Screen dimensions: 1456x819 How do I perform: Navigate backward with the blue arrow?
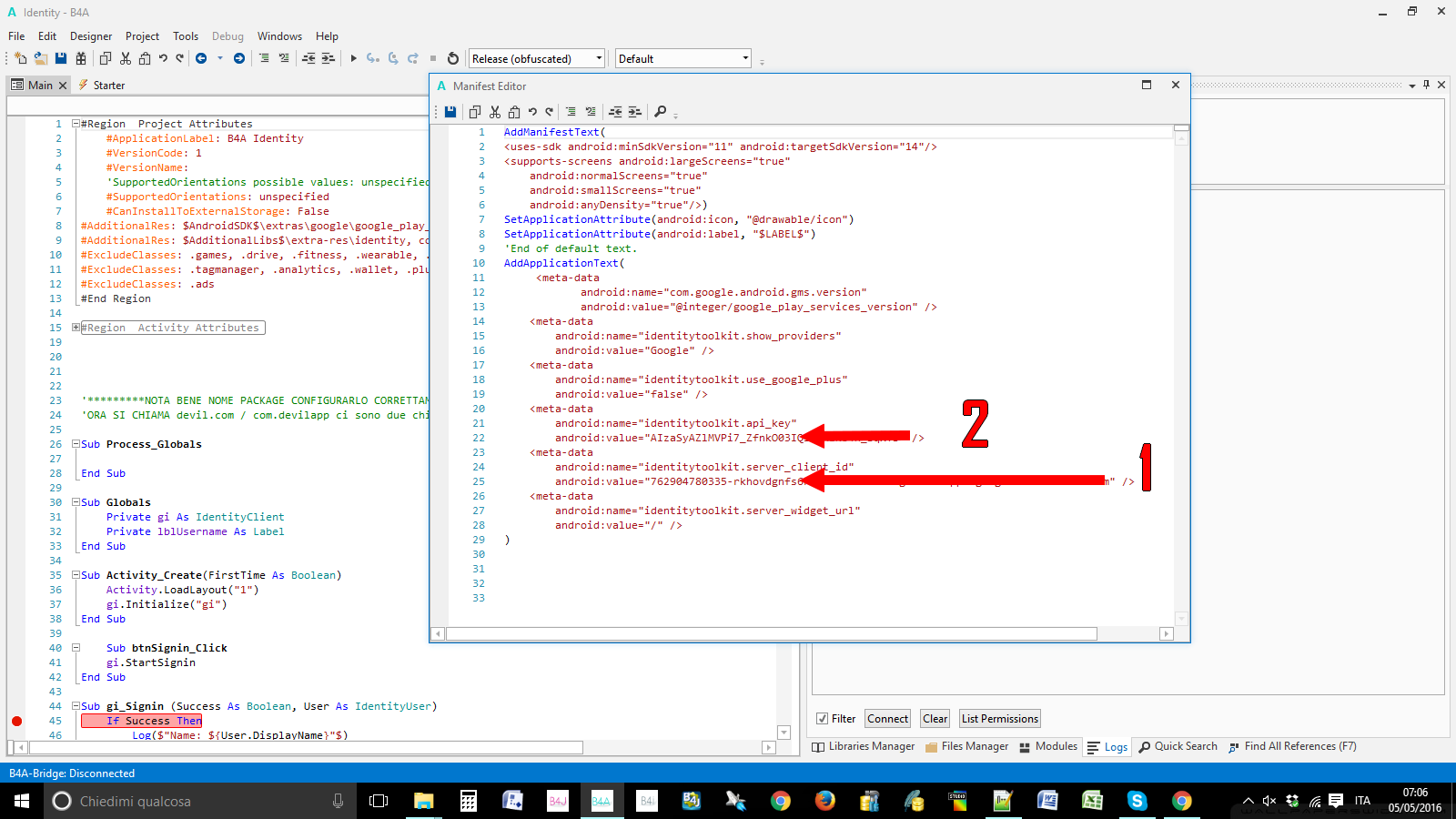(201, 58)
